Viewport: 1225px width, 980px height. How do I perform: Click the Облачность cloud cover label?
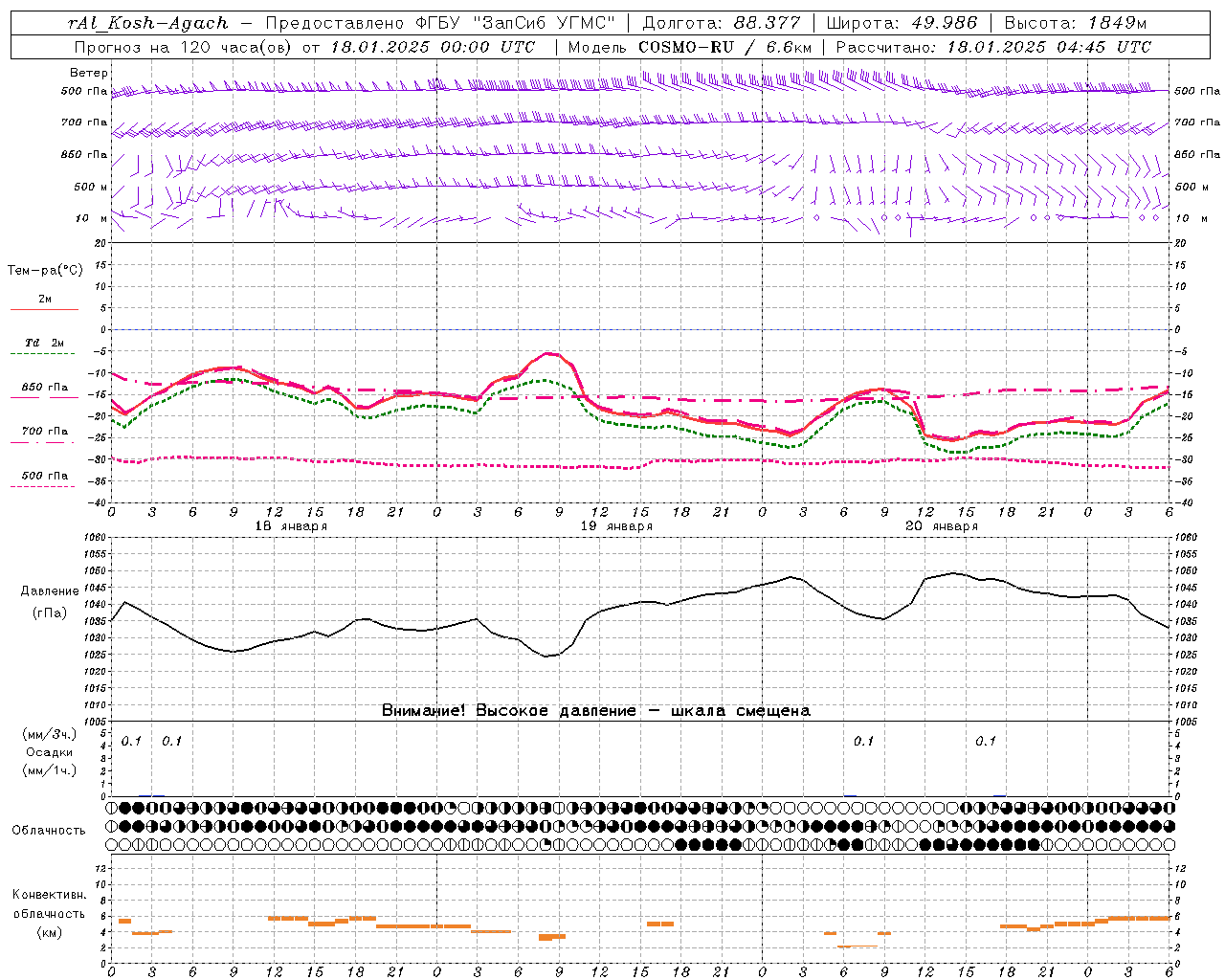pyautogui.click(x=49, y=830)
